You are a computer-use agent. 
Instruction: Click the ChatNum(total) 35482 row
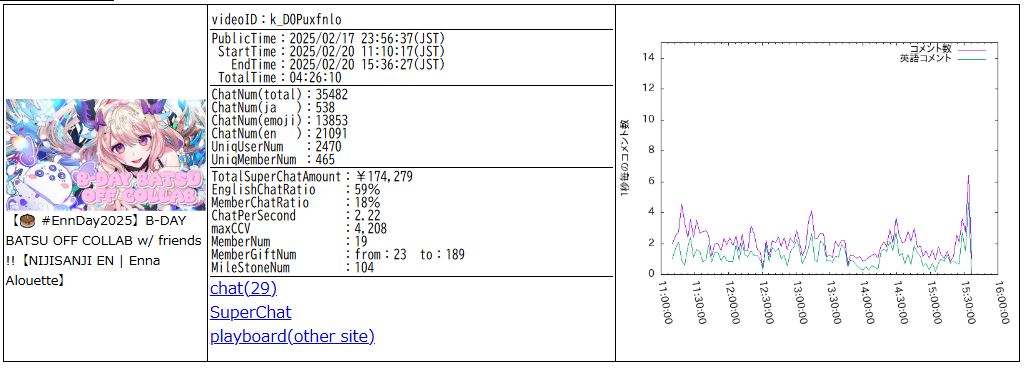coord(280,94)
